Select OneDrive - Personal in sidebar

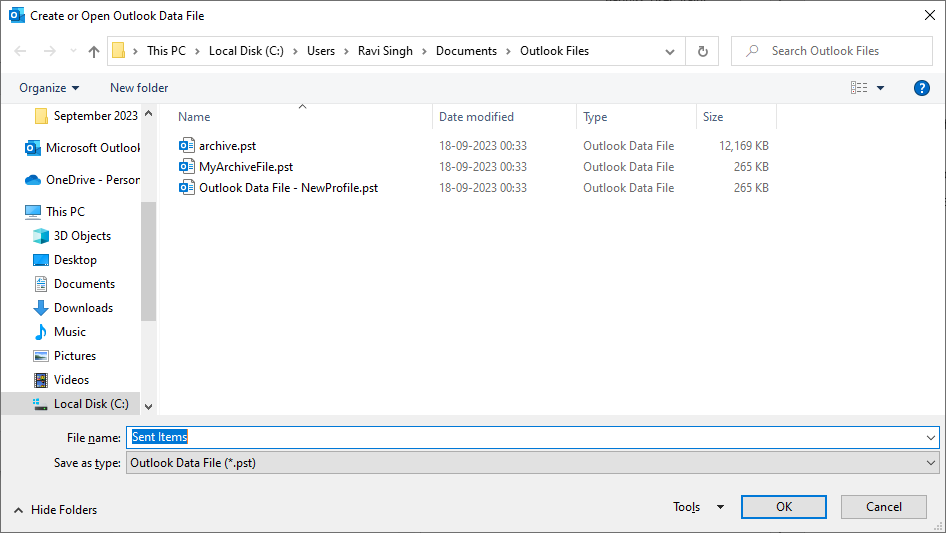pyautogui.click(x=82, y=180)
